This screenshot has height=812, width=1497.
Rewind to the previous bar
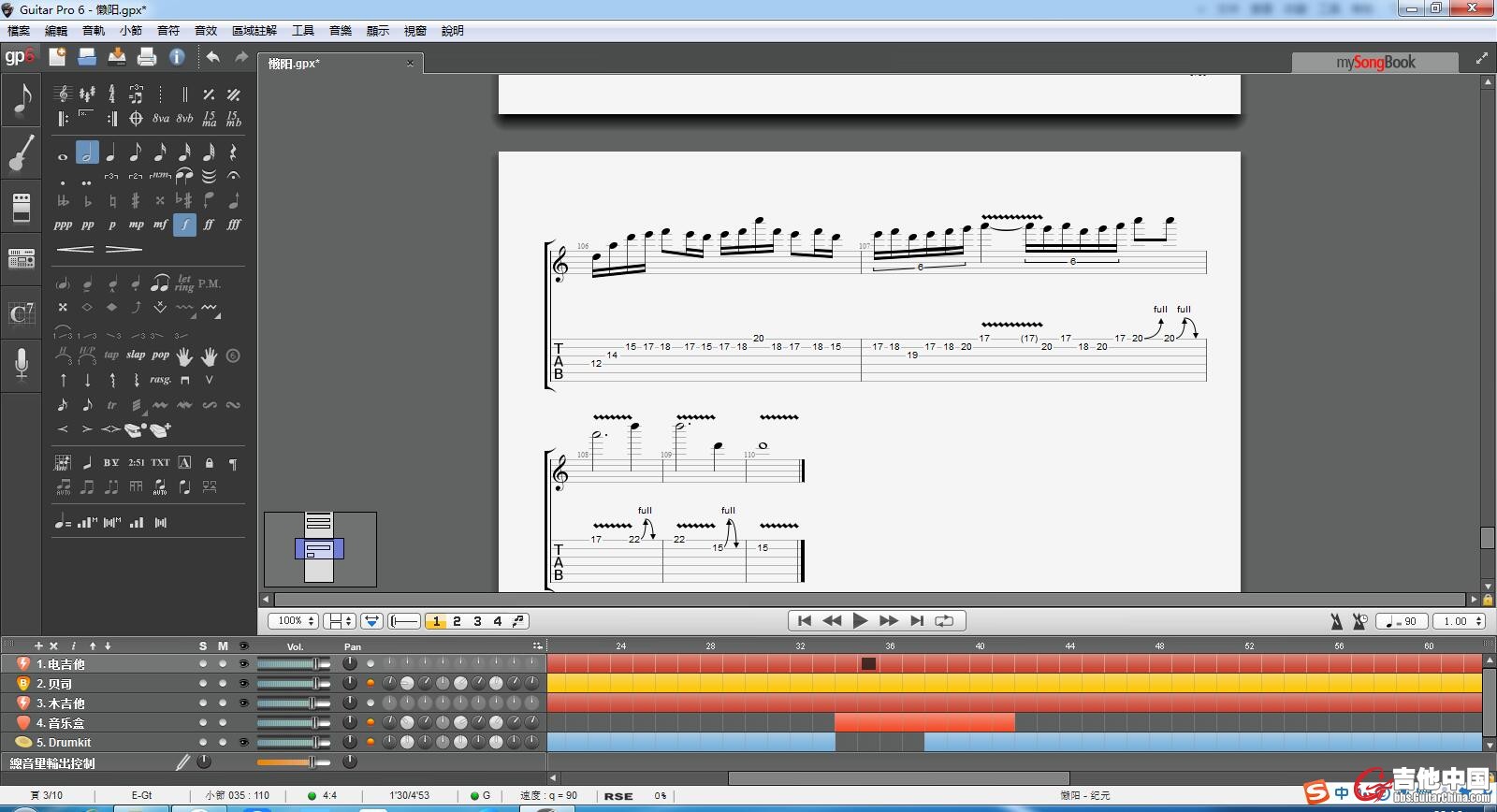[x=832, y=620]
